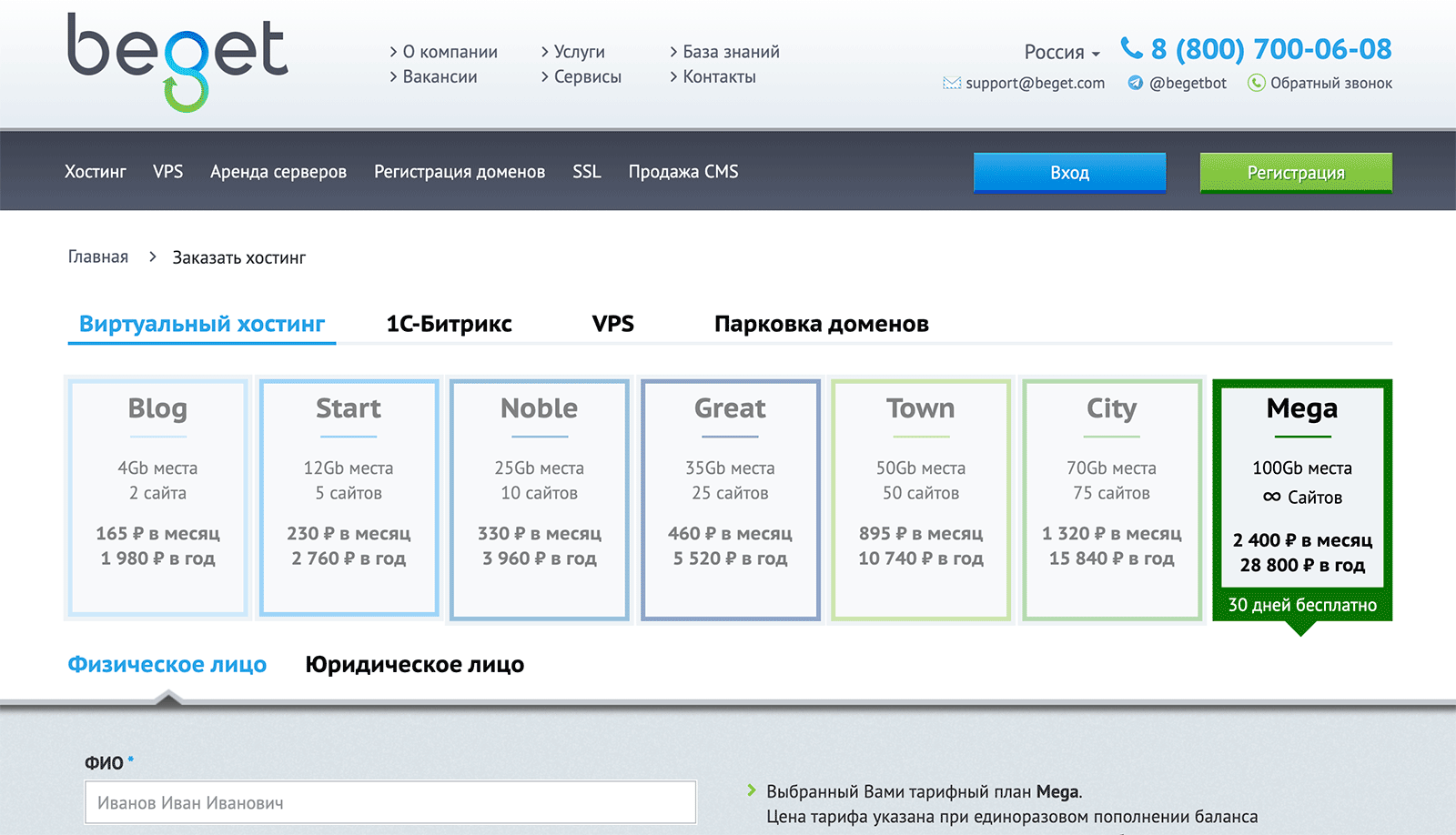This screenshot has height=835, width=1456.
Task: Open SSL menu item
Action: click(586, 171)
